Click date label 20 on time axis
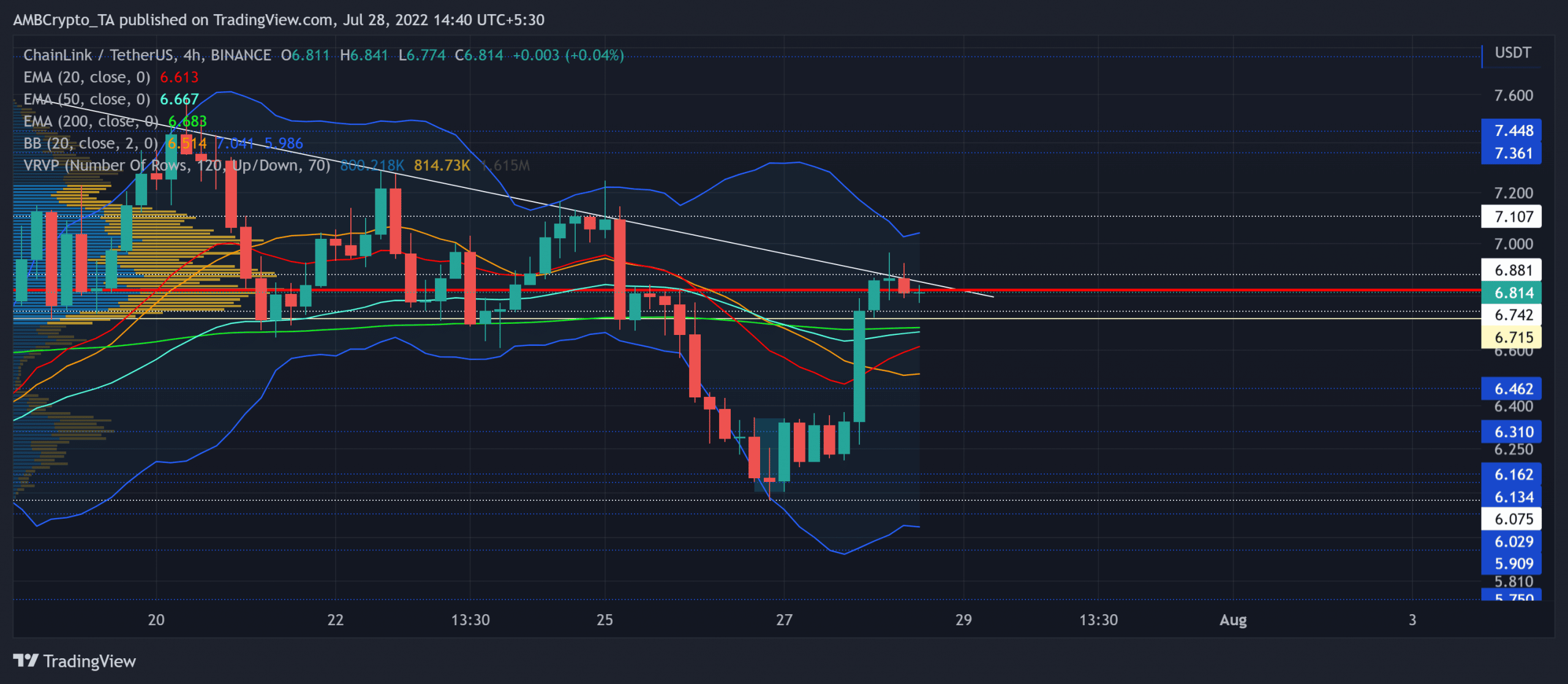The image size is (1568, 684). [156, 620]
